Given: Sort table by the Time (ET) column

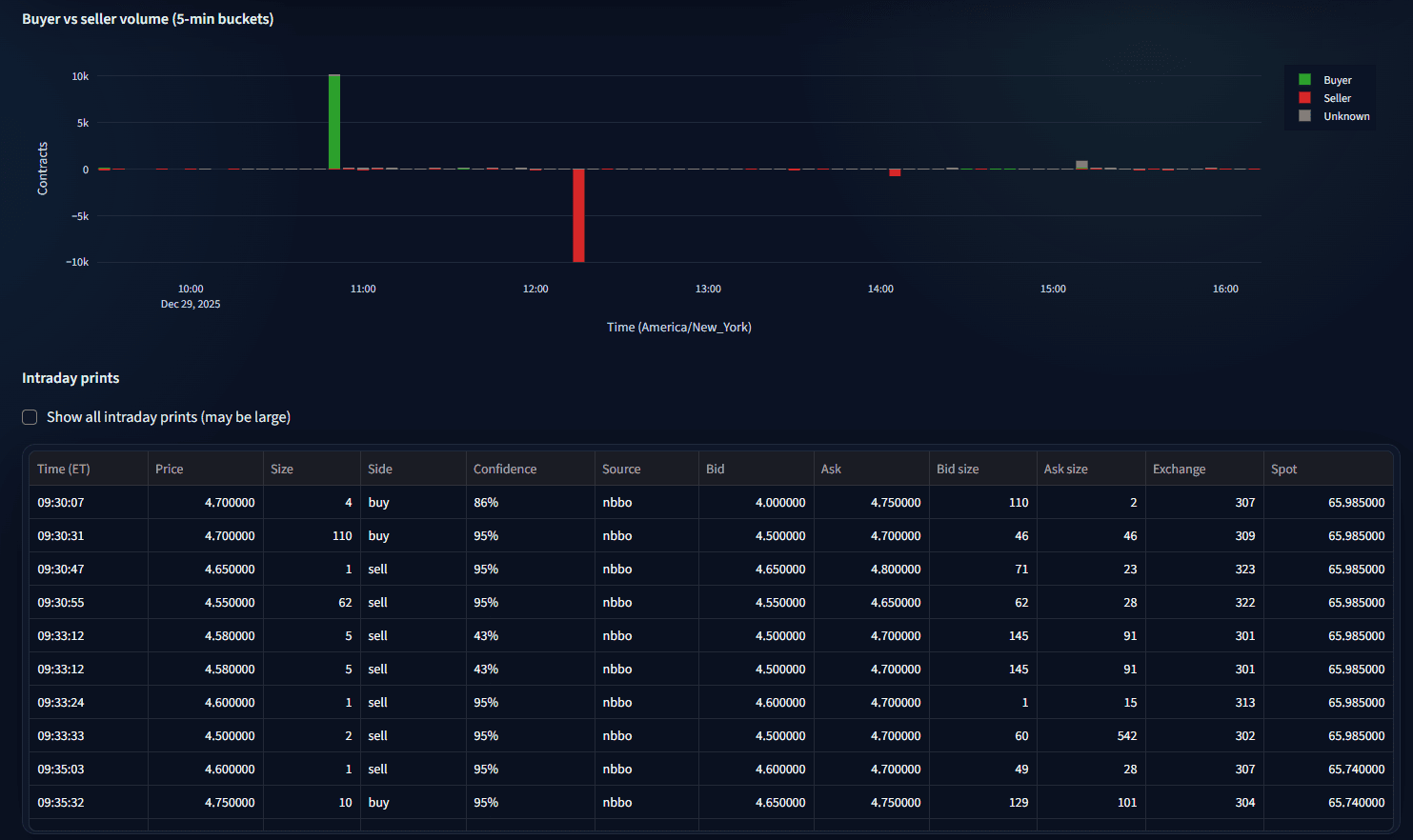Looking at the screenshot, I should point(63,469).
